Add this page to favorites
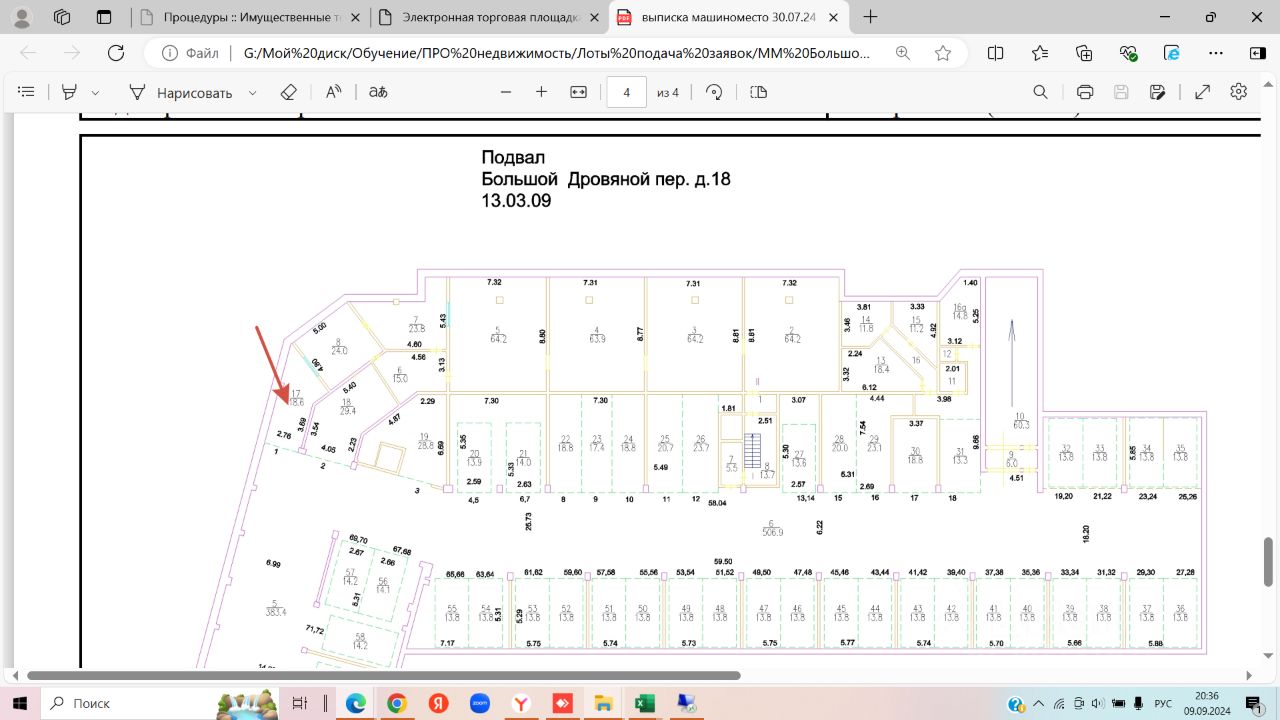This screenshot has width=1280, height=720. 943,53
